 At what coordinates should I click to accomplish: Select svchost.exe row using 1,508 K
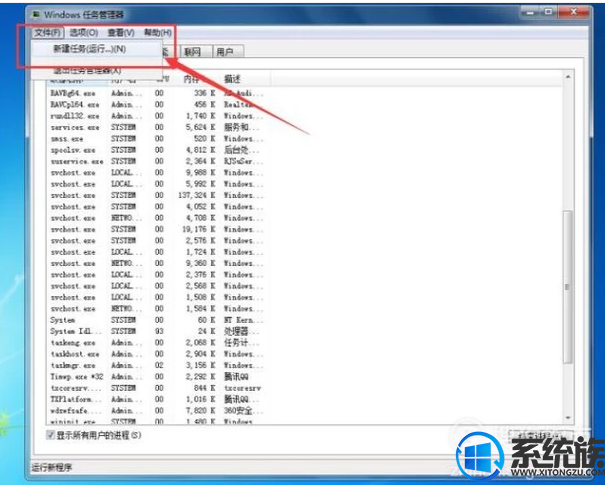[157, 297]
